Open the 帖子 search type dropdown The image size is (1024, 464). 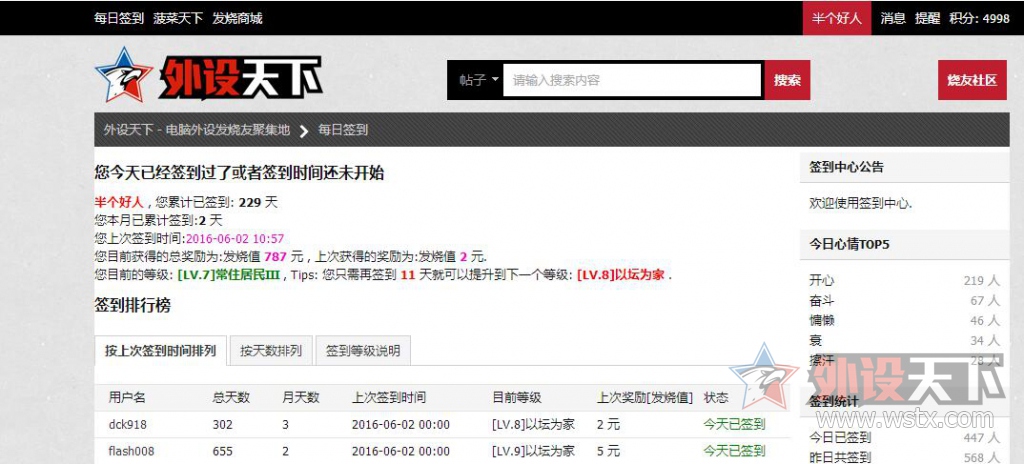coord(479,80)
